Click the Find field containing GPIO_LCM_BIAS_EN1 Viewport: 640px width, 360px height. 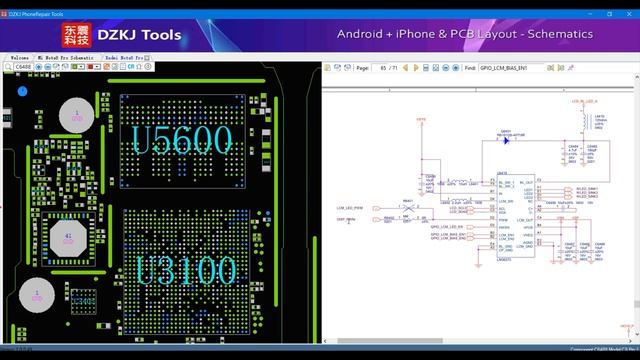tap(511, 68)
